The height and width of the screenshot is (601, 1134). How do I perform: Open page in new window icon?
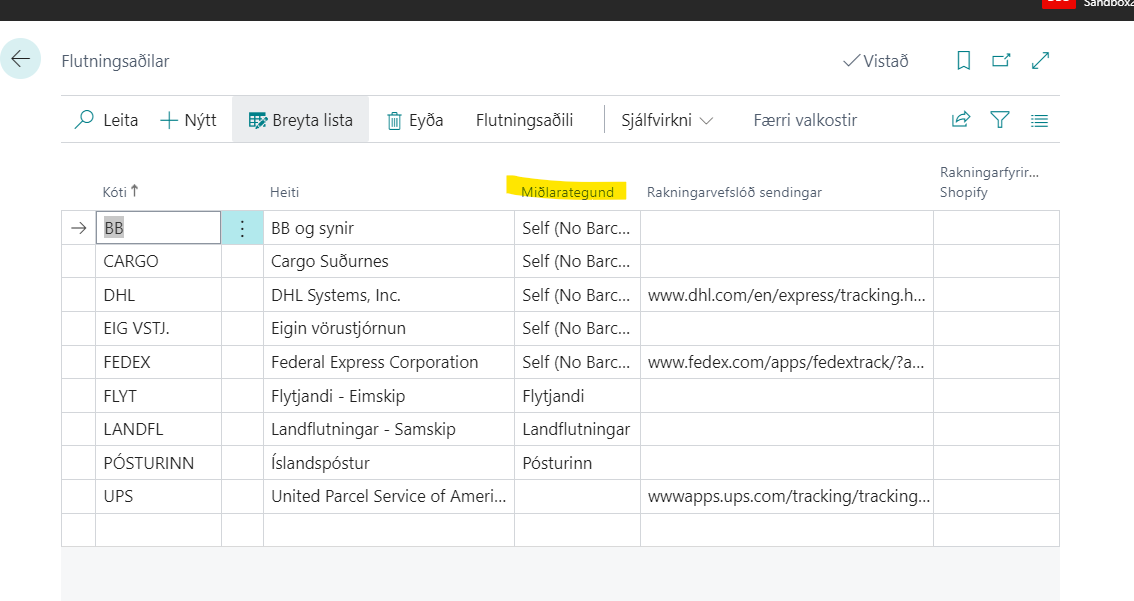click(x=1001, y=61)
